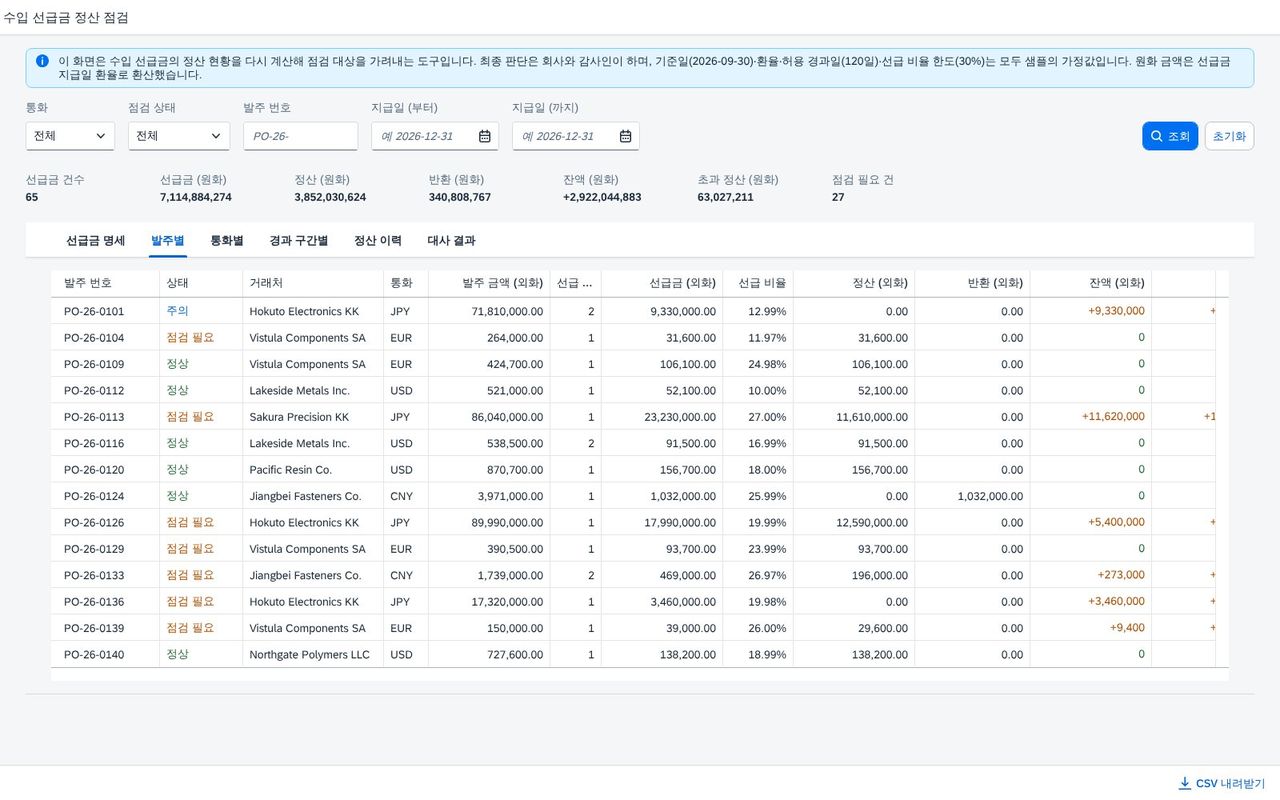Click the 선급 비율 column header
Image resolution: width=1280 pixels, height=800 pixels.
[758, 283]
